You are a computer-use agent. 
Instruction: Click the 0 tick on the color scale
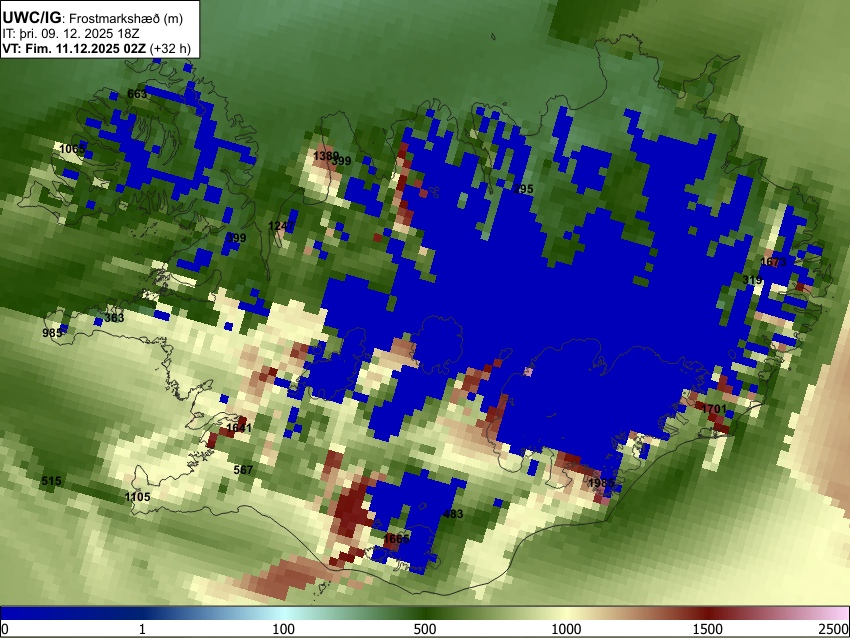click(x=5, y=629)
